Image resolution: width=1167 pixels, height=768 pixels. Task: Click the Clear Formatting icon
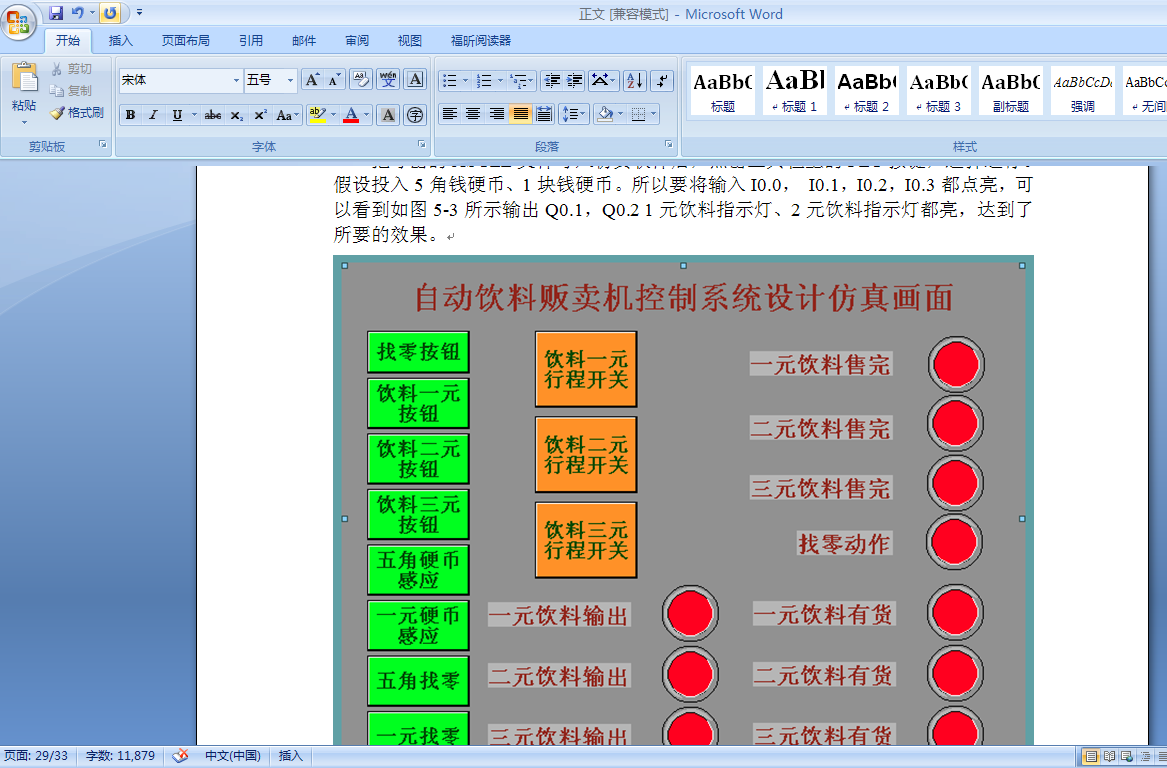[361, 77]
